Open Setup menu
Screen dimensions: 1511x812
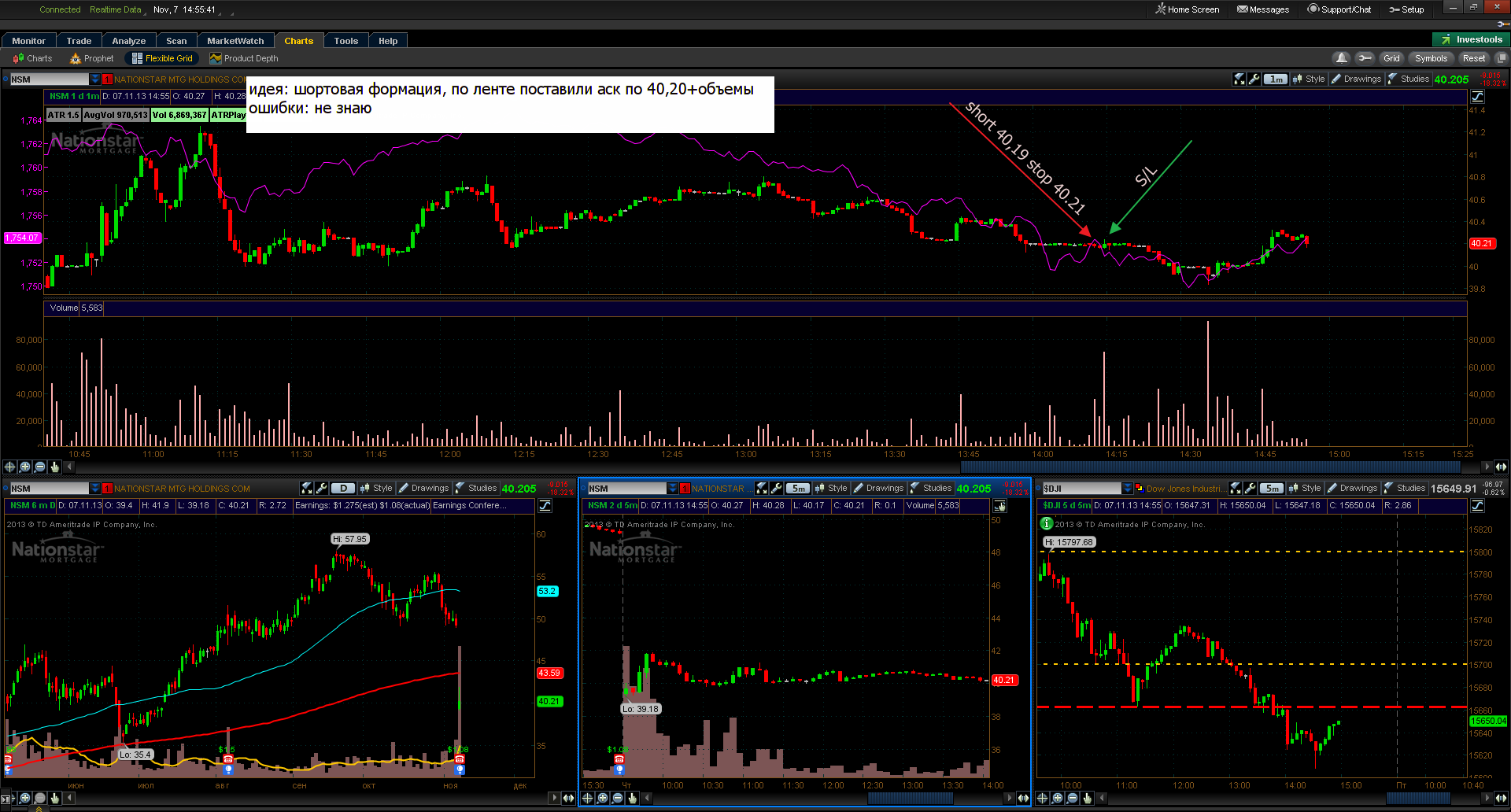tap(1406, 9)
